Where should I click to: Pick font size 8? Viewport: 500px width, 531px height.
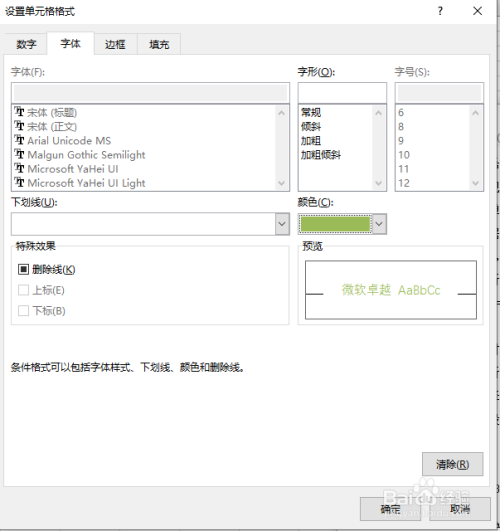[401, 127]
